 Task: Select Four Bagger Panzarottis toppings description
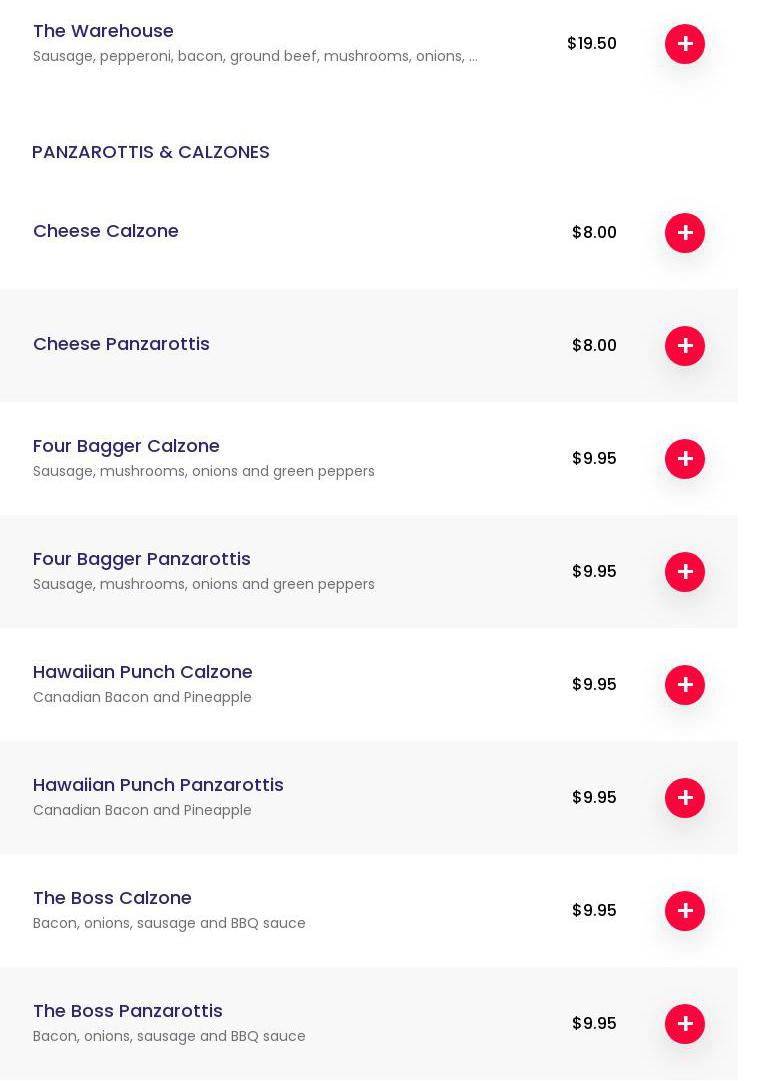(x=204, y=585)
